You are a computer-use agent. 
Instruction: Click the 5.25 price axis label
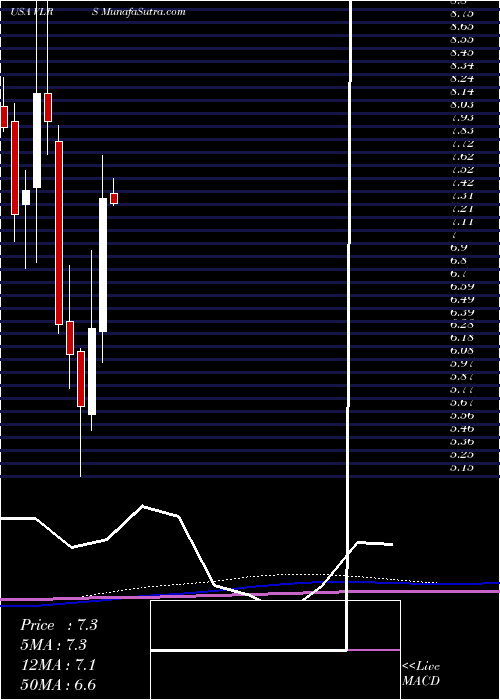[462, 454]
